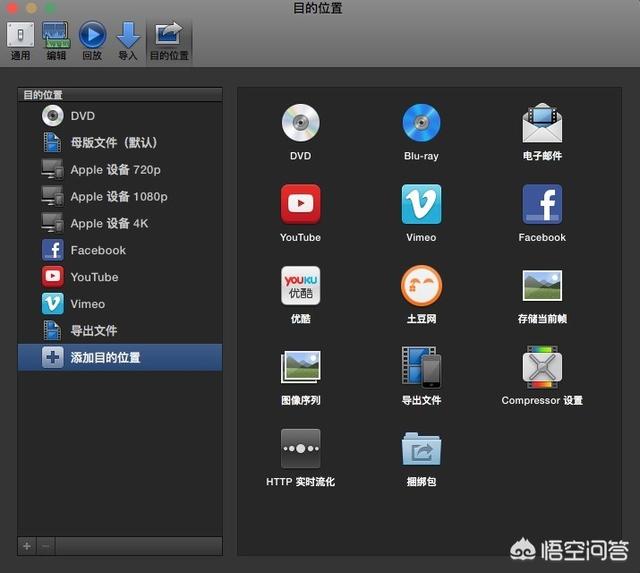Click the HTTP 实时流化 icon
This screenshot has height=573, width=640.
[x=300, y=449]
